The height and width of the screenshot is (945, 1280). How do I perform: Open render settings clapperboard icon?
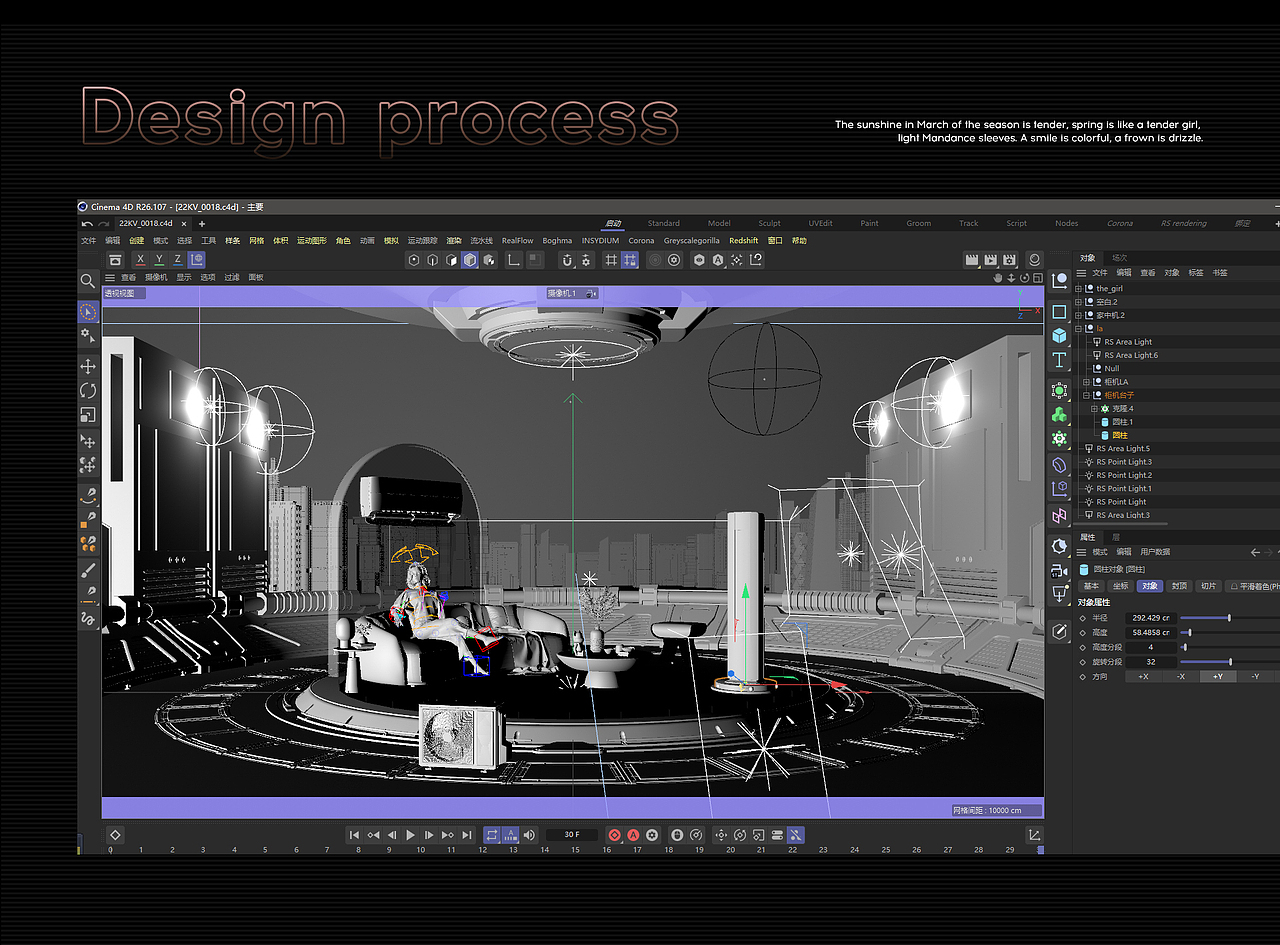(1010, 260)
